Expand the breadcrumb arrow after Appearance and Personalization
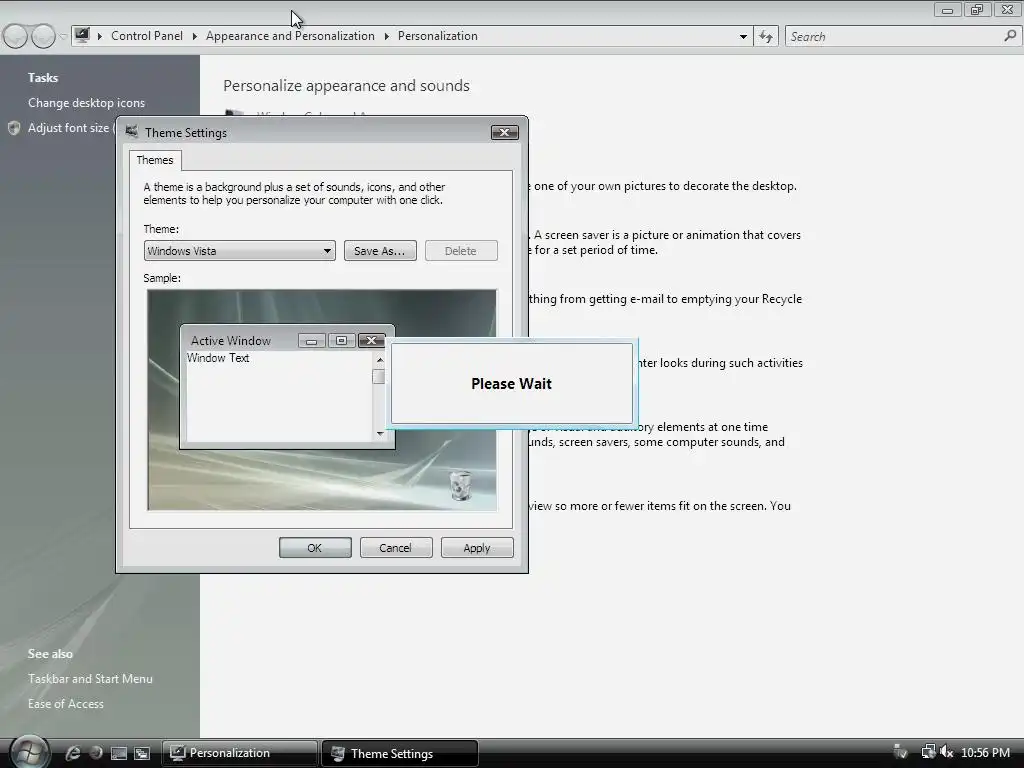The height and width of the screenshot is (768, 1024). [x=387, y=36]
